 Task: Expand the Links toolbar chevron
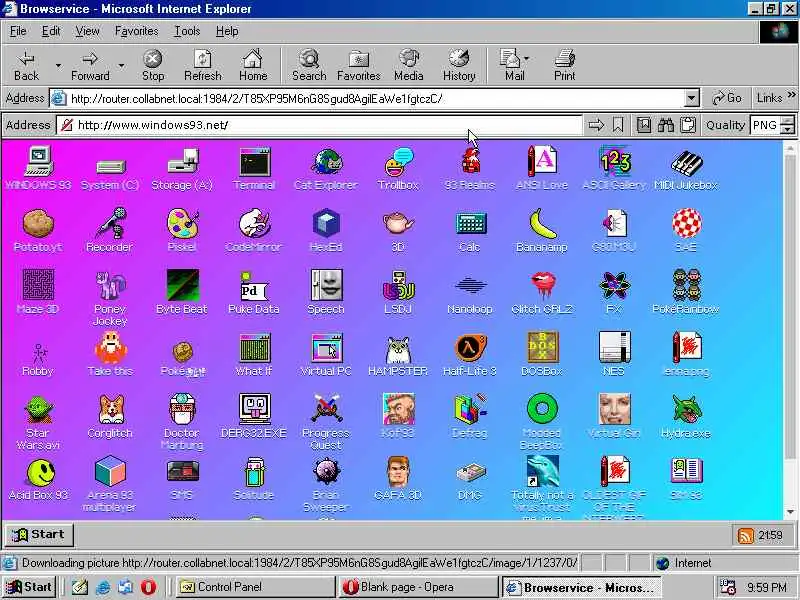coord(791,95)
